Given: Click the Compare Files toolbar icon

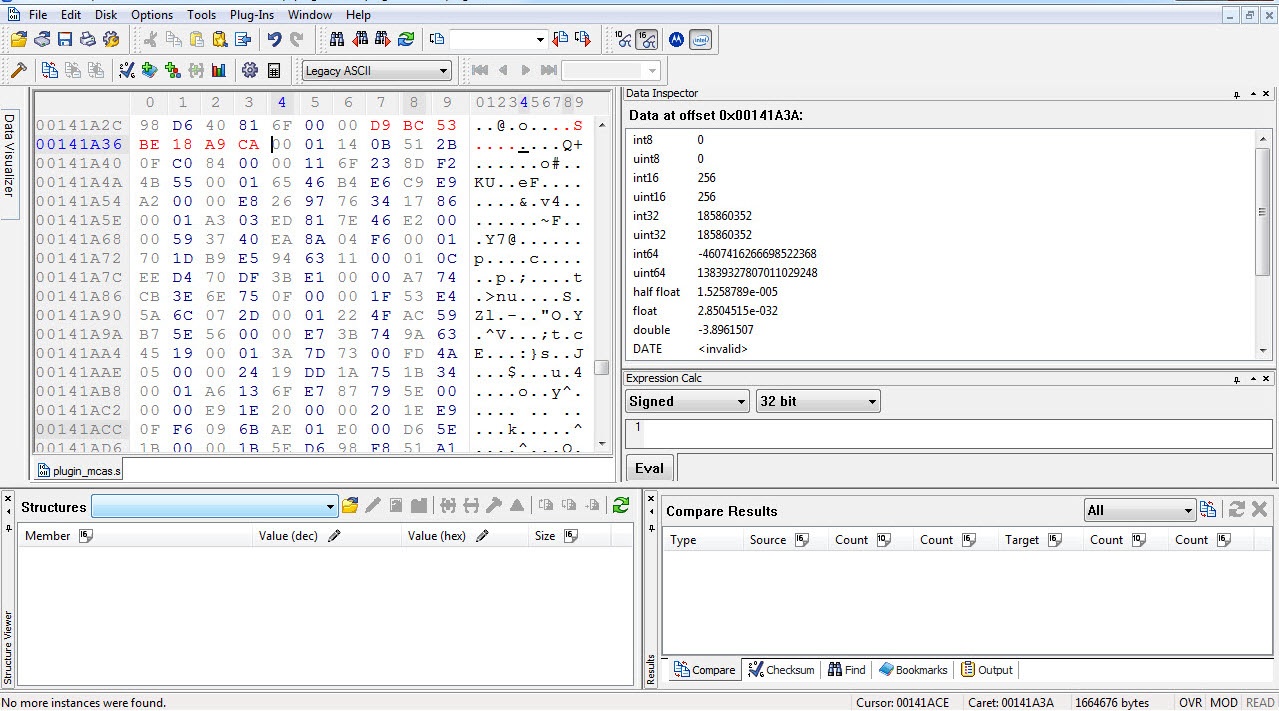Looking at the screenshot, I should point(49,70).
